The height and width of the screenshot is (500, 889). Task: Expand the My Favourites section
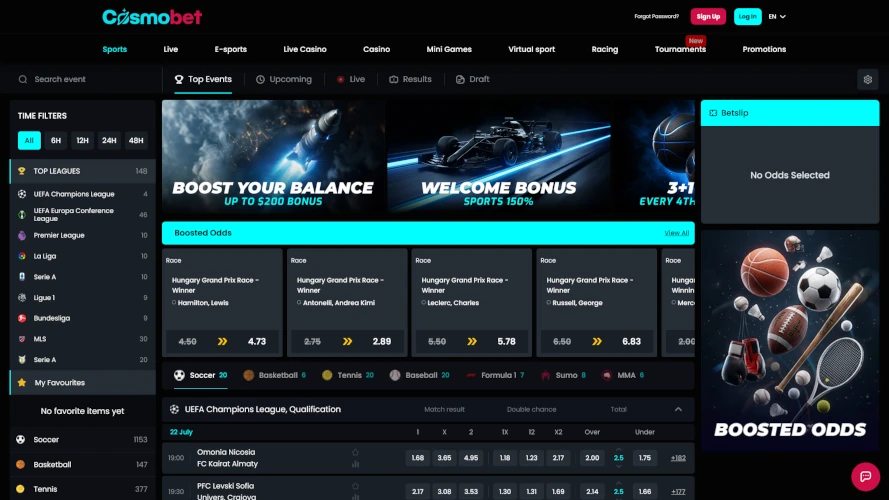(x=83, y=383)
